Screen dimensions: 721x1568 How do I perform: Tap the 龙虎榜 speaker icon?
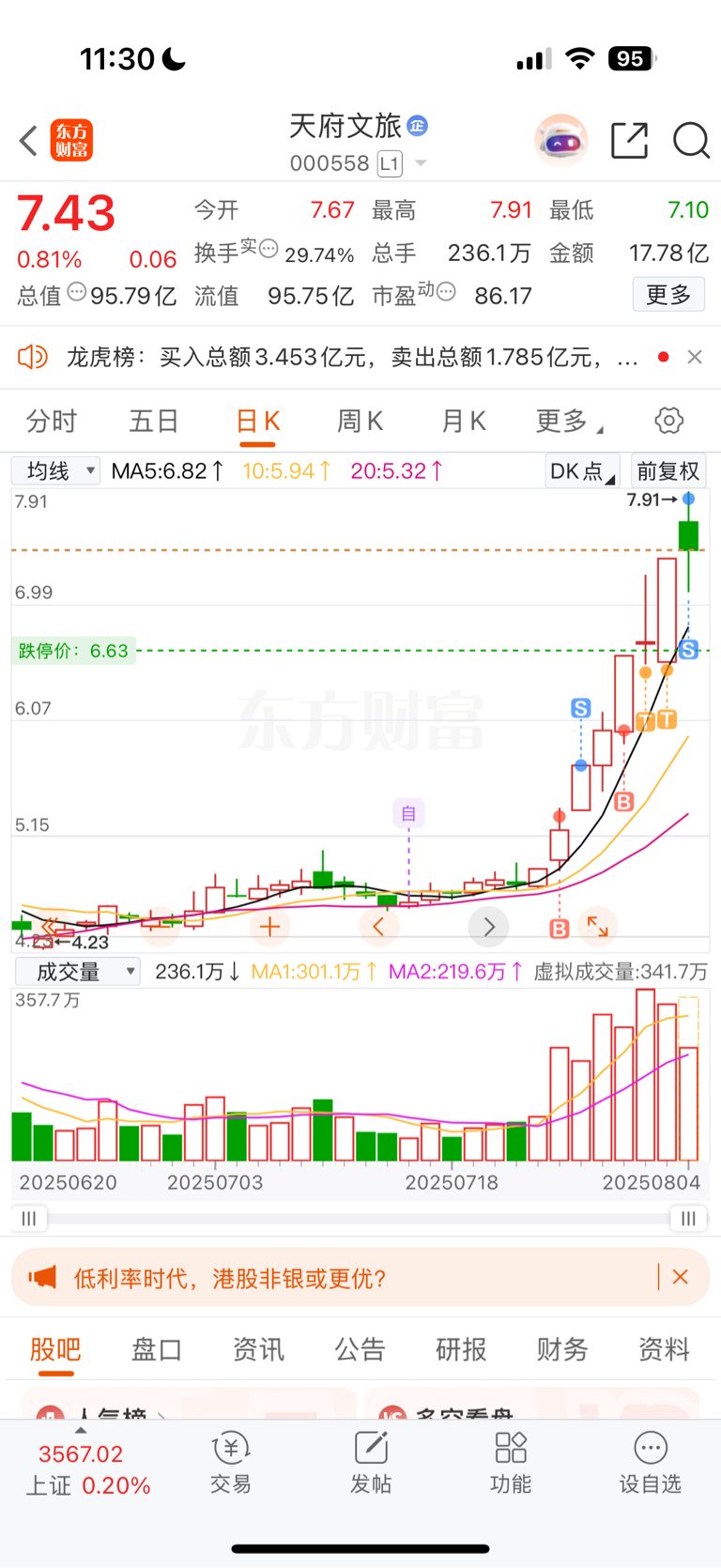click(33, 357)
